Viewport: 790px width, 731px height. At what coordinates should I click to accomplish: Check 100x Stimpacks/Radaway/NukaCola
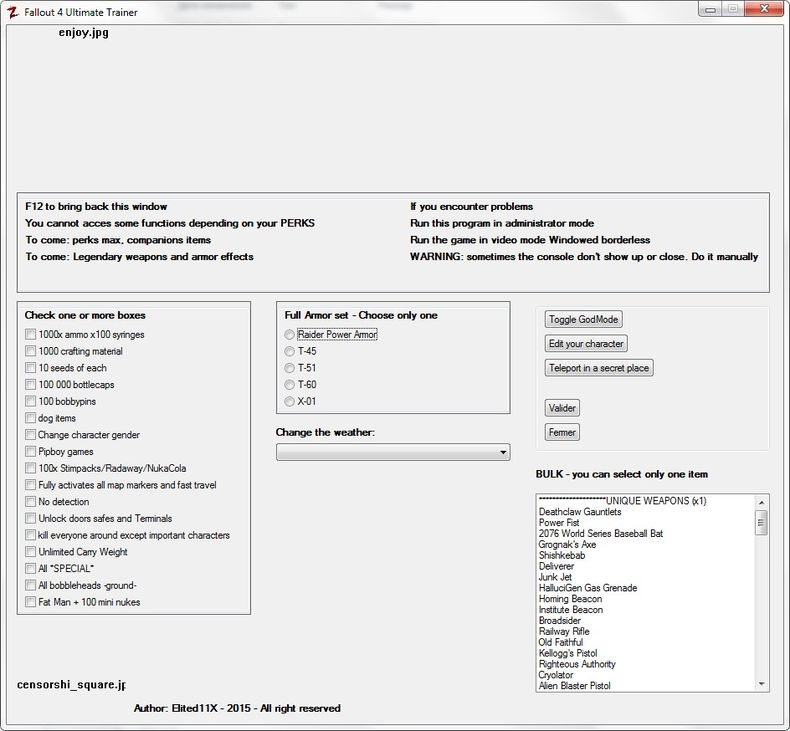tap(31, 468)
